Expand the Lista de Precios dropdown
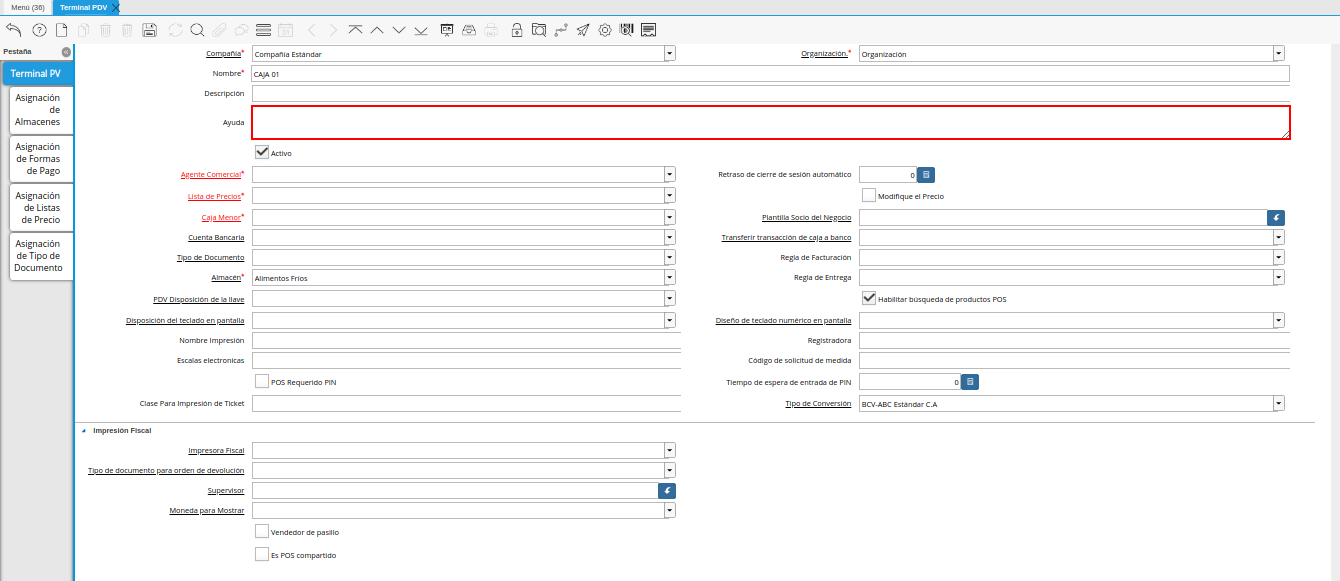1340x581 pixels. 669,196
